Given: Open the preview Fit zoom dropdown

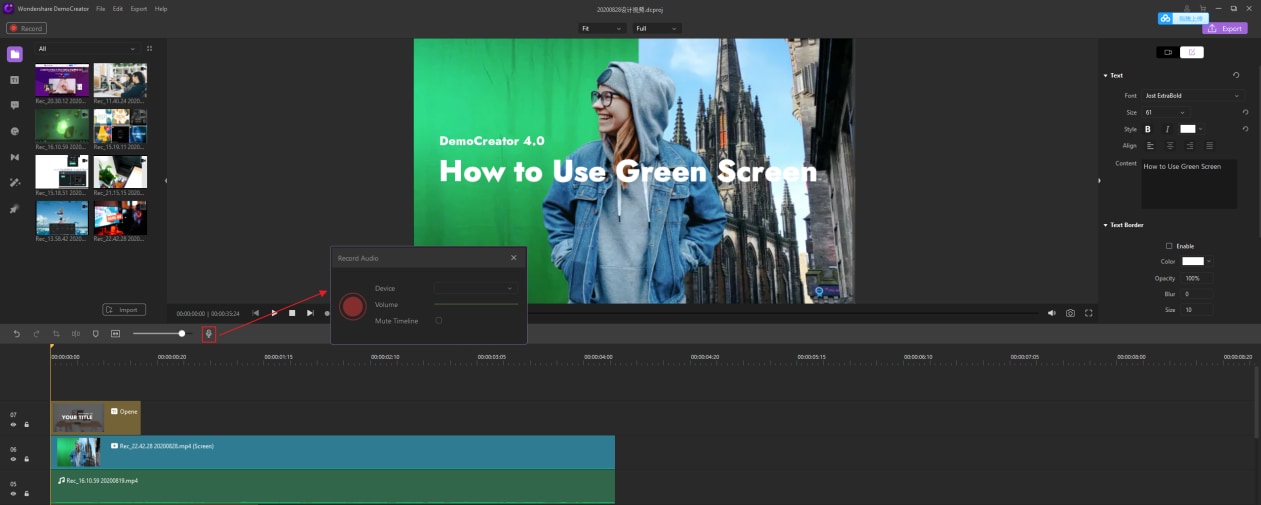Looking at the screenshot, I should [601, 28].
